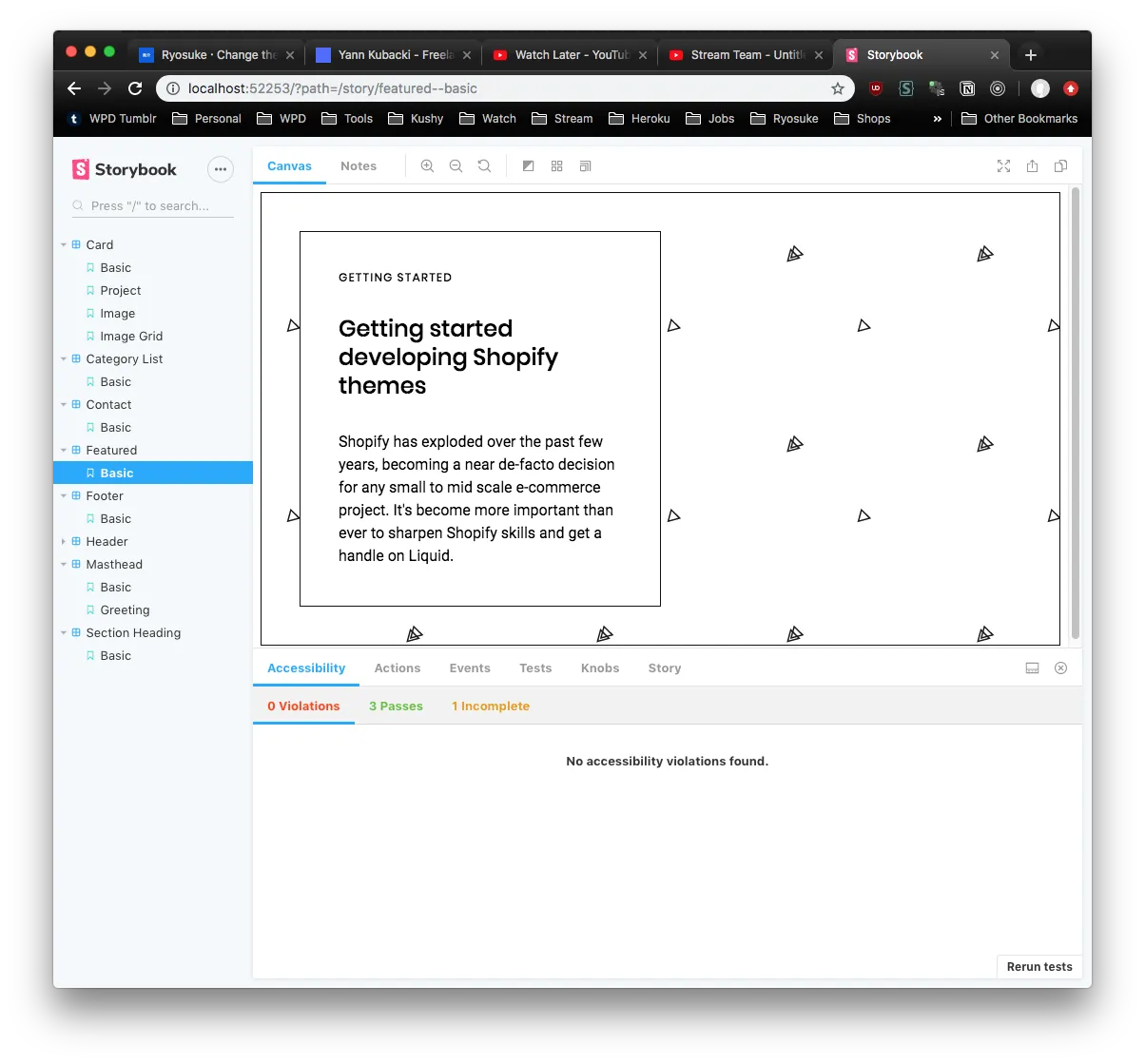Zoom out of the canvas preview
This screenshot has width=1145, height=1064.
pyautogui.click(x=456, y=166)
